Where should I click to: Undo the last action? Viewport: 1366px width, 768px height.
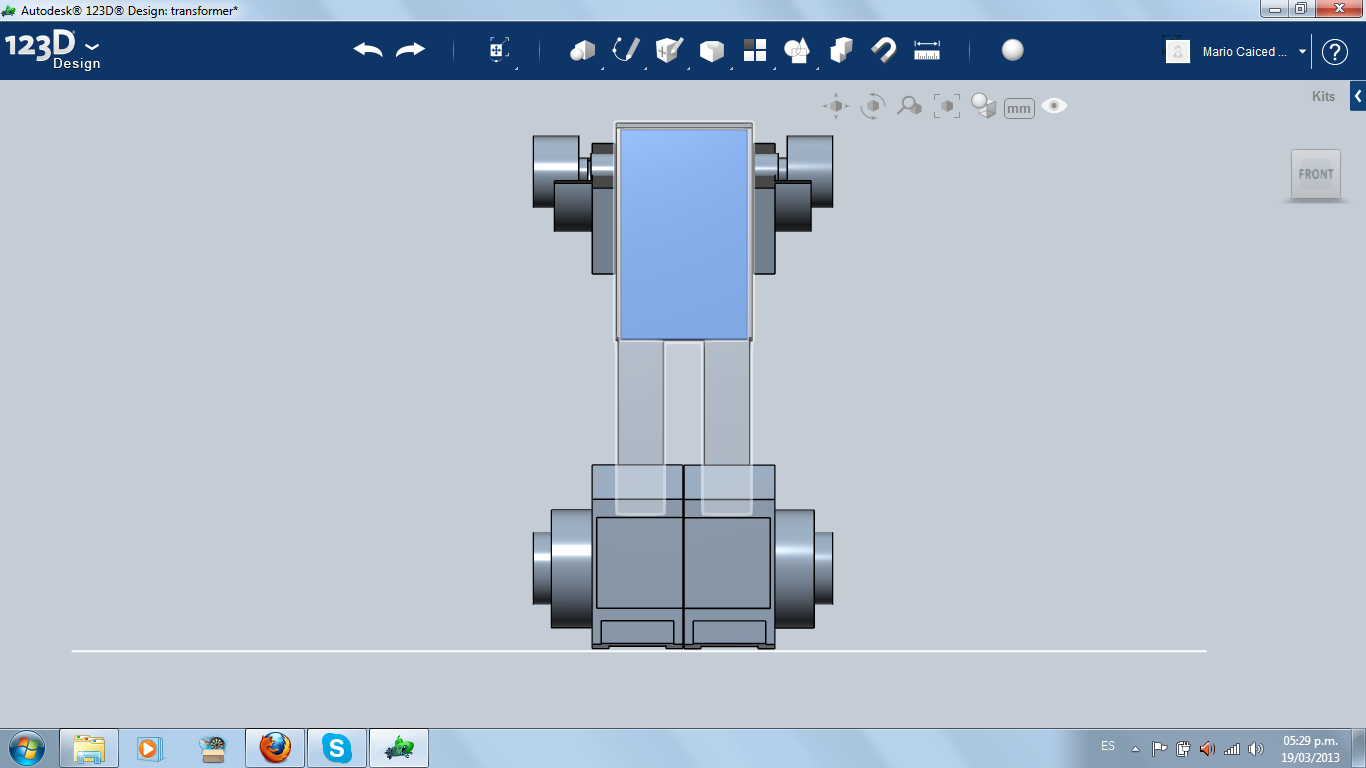pos(368,50)
